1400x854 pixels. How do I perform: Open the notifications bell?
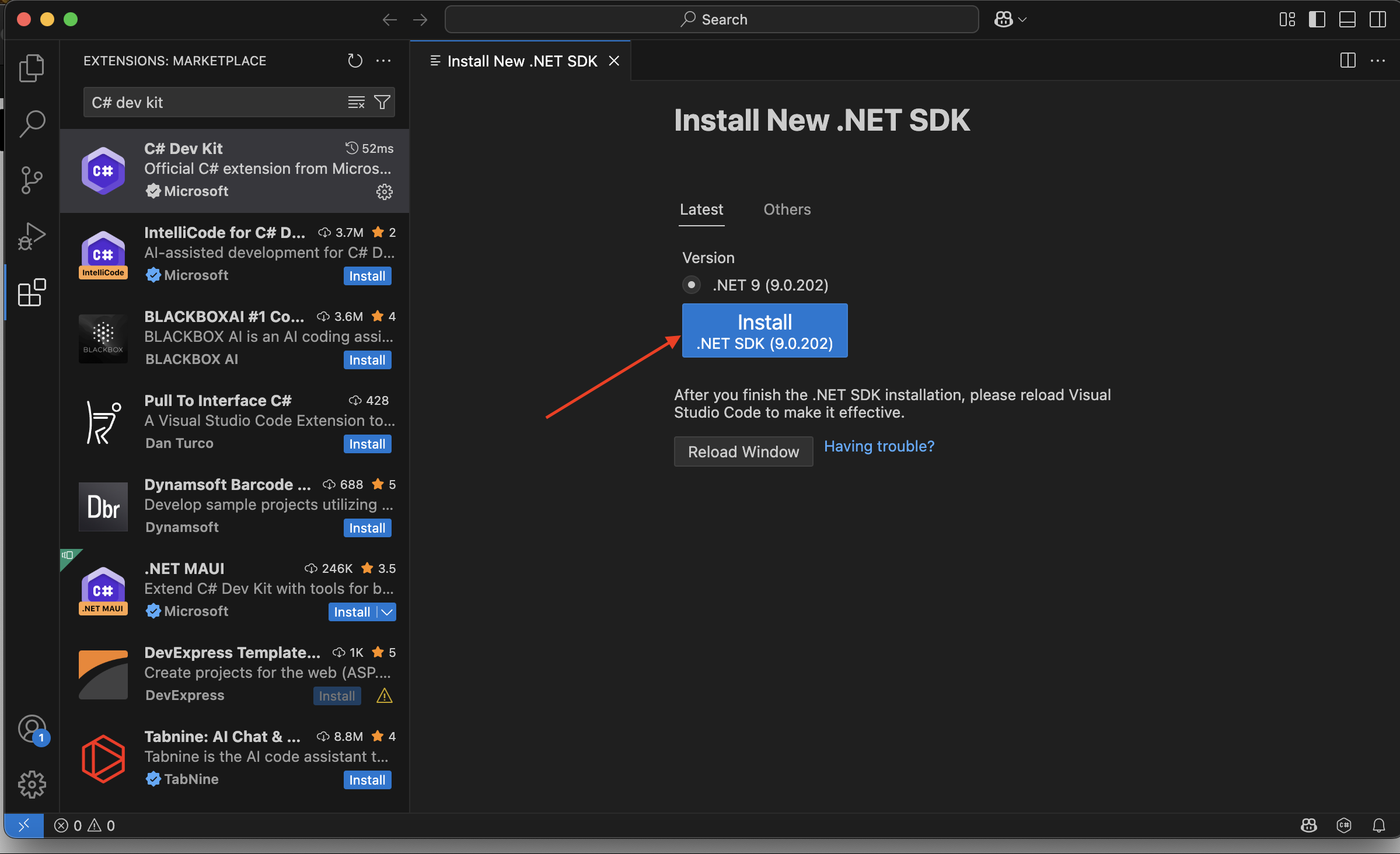(x=1379, y=825)
